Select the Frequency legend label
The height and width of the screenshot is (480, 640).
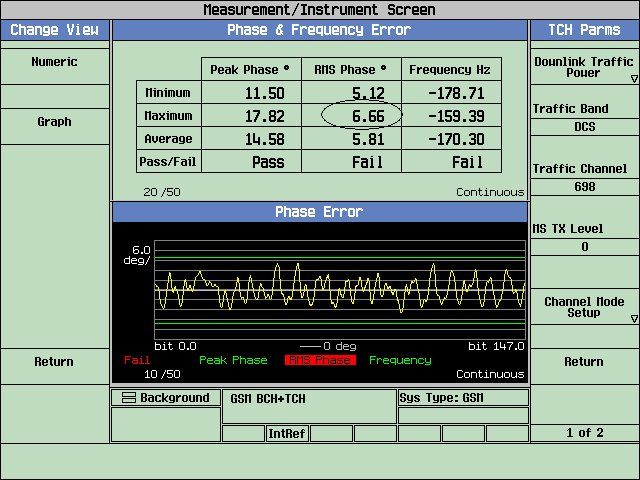(400, 360)
